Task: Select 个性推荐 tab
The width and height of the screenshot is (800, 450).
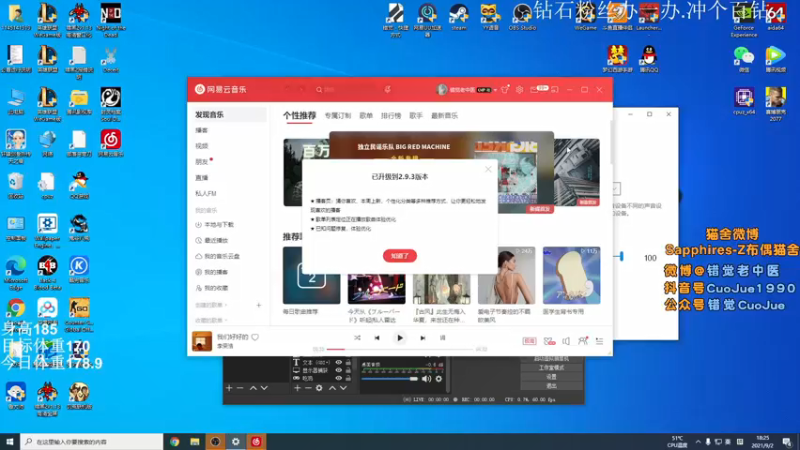Action: tap(299, 116)
